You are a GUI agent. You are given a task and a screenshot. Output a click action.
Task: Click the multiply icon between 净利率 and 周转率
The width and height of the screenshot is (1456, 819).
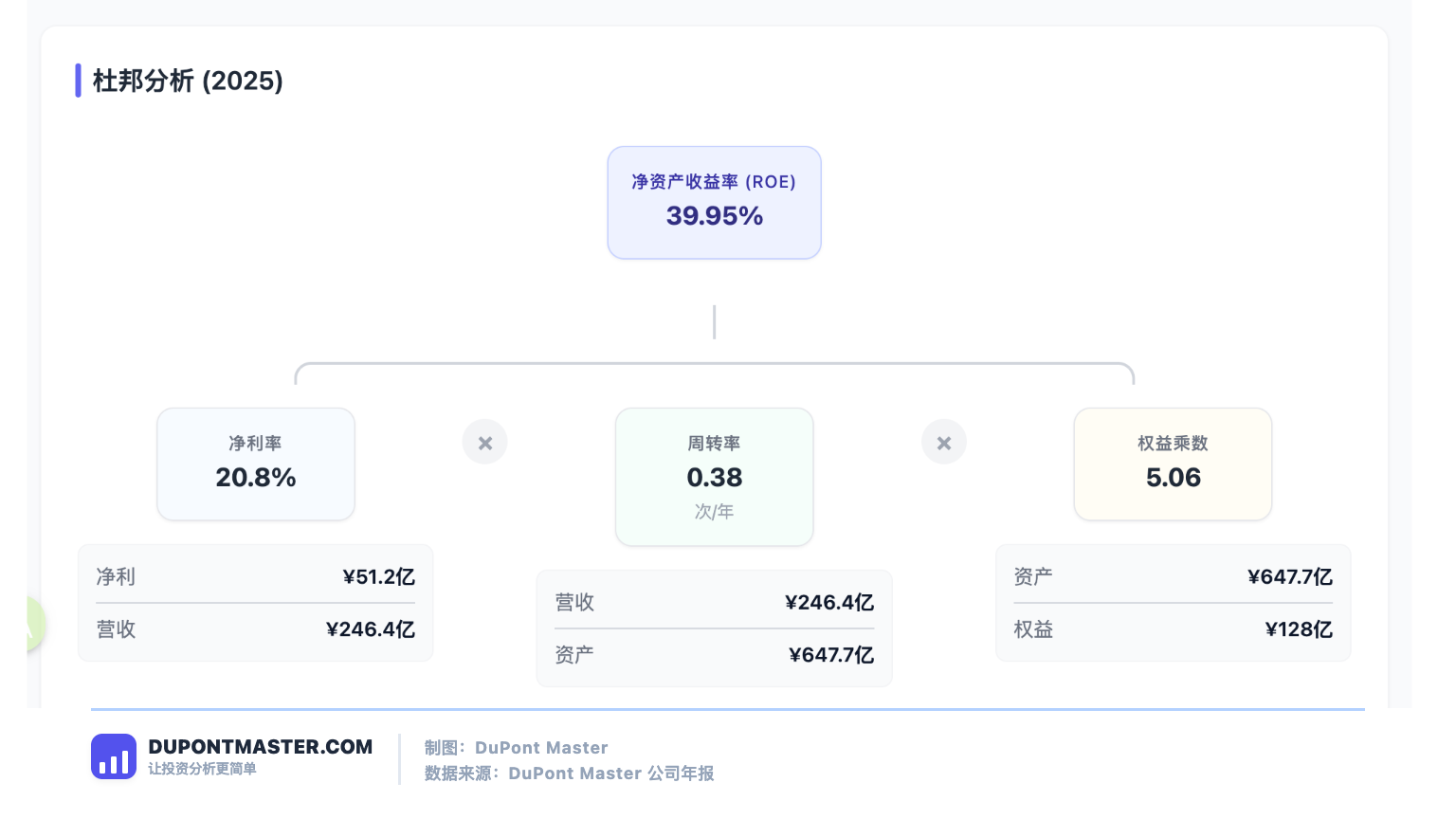pyautogui.click(x=485, y=443)
